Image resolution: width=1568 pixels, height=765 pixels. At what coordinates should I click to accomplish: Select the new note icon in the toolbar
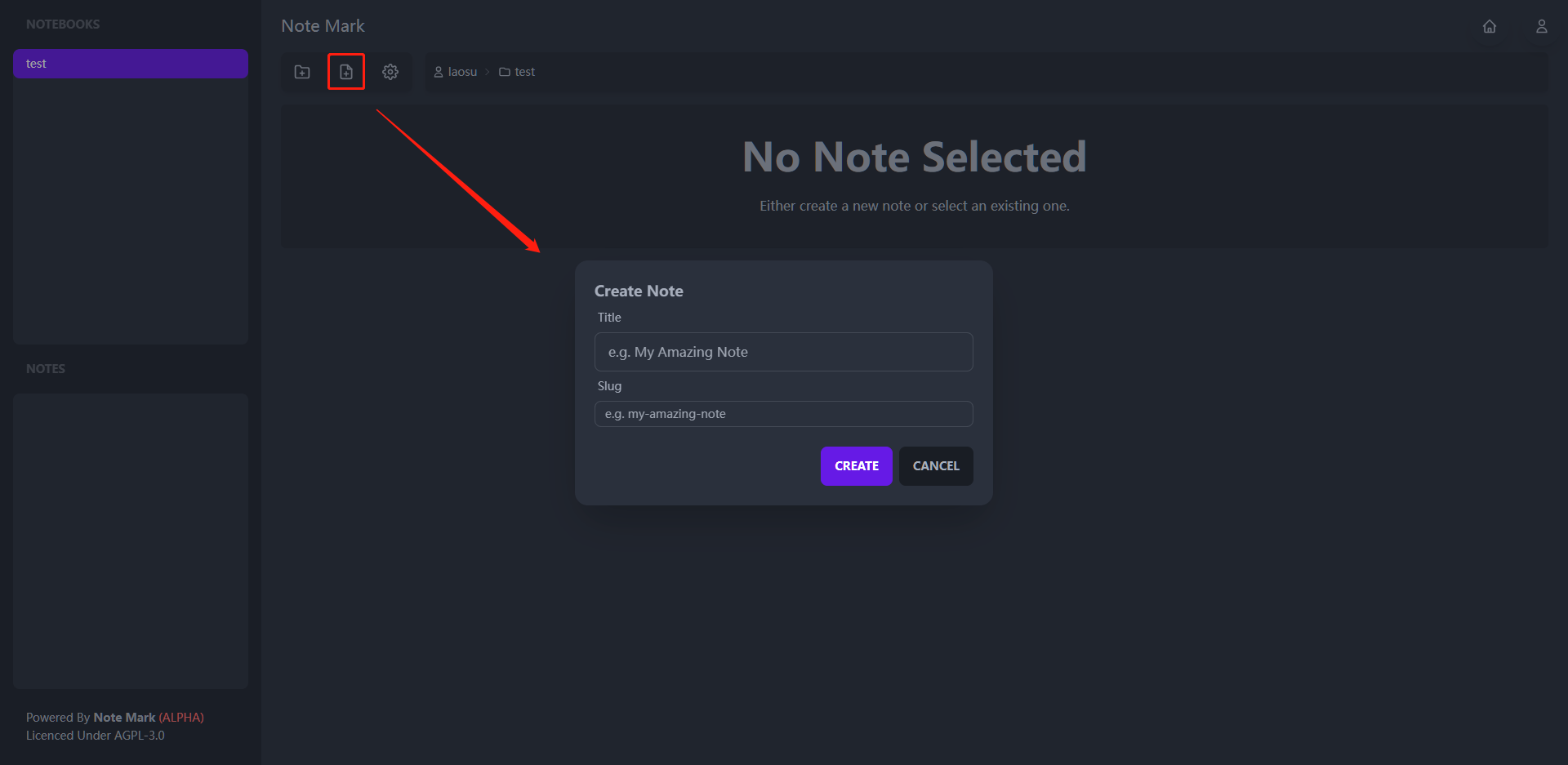[346, 72]
